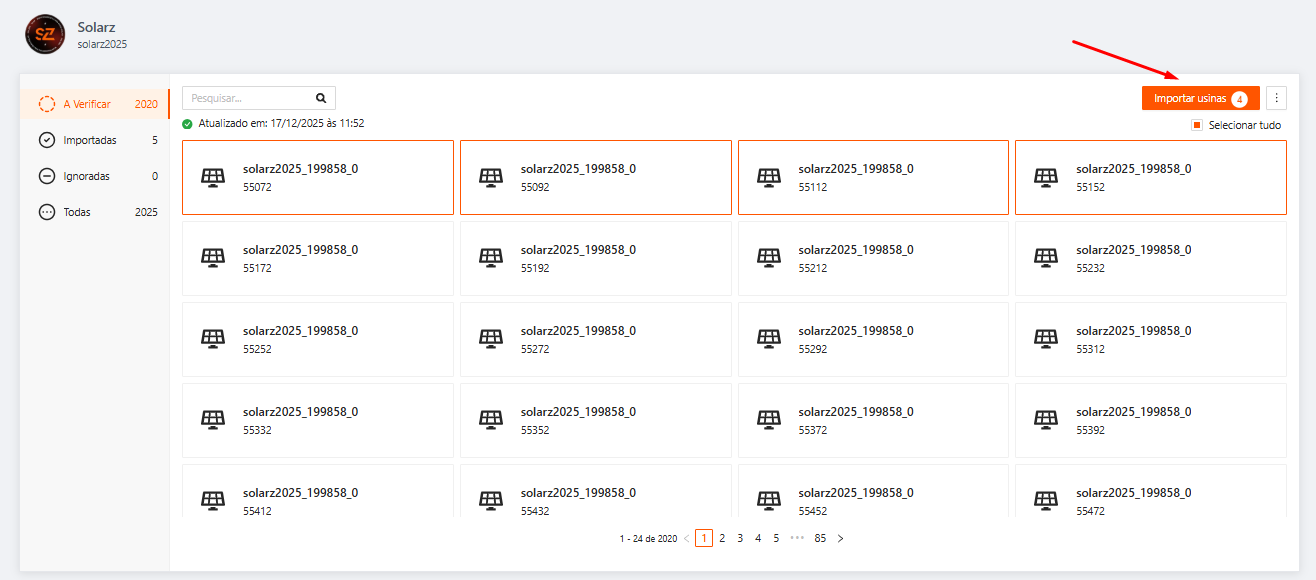Image resolution: width=1316 pixels, height=580 pixels.
Task: Click the Ignoradas minus circle icon
Action: pyautogui.click(x=47, y=176)
